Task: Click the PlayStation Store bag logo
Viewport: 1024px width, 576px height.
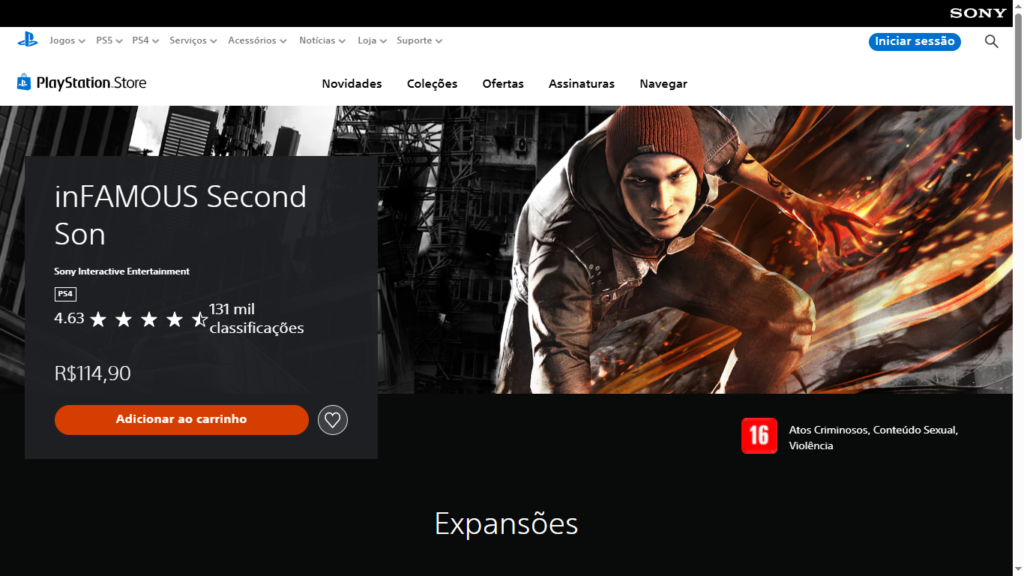Action: click(x=24, y=82)
